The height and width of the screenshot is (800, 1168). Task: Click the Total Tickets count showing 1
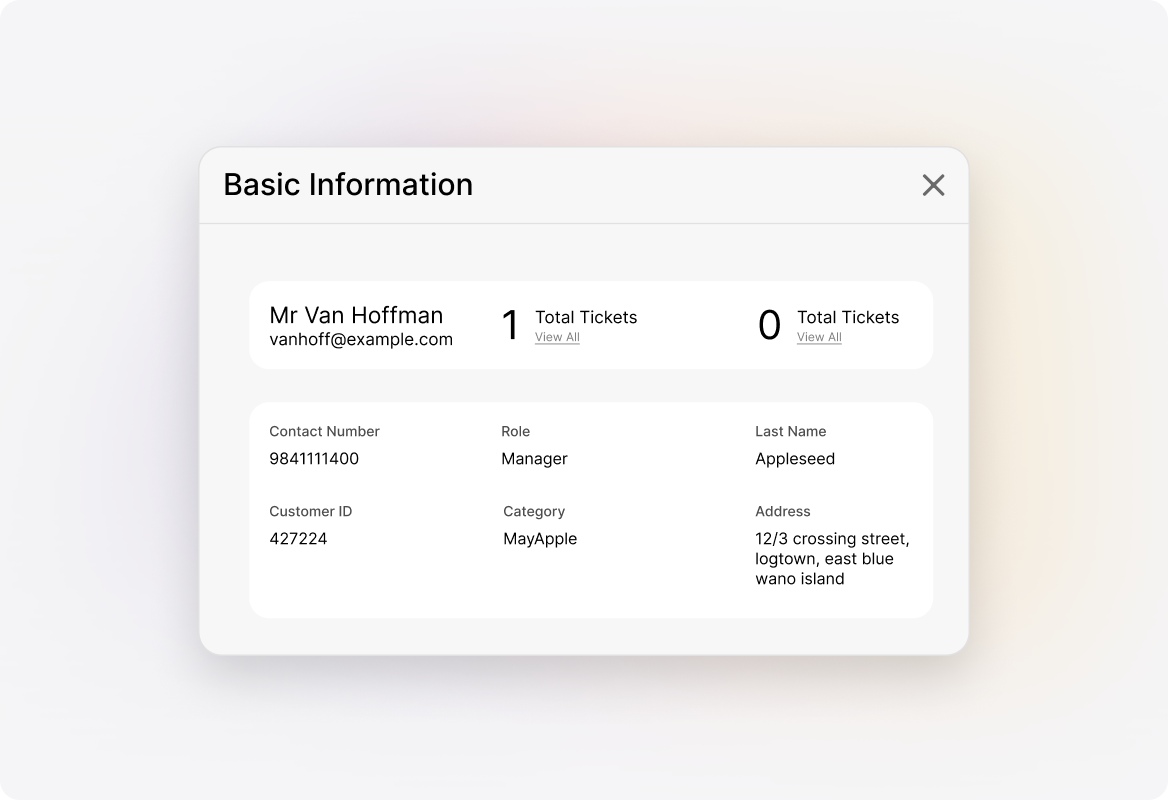tap(510, 324)
